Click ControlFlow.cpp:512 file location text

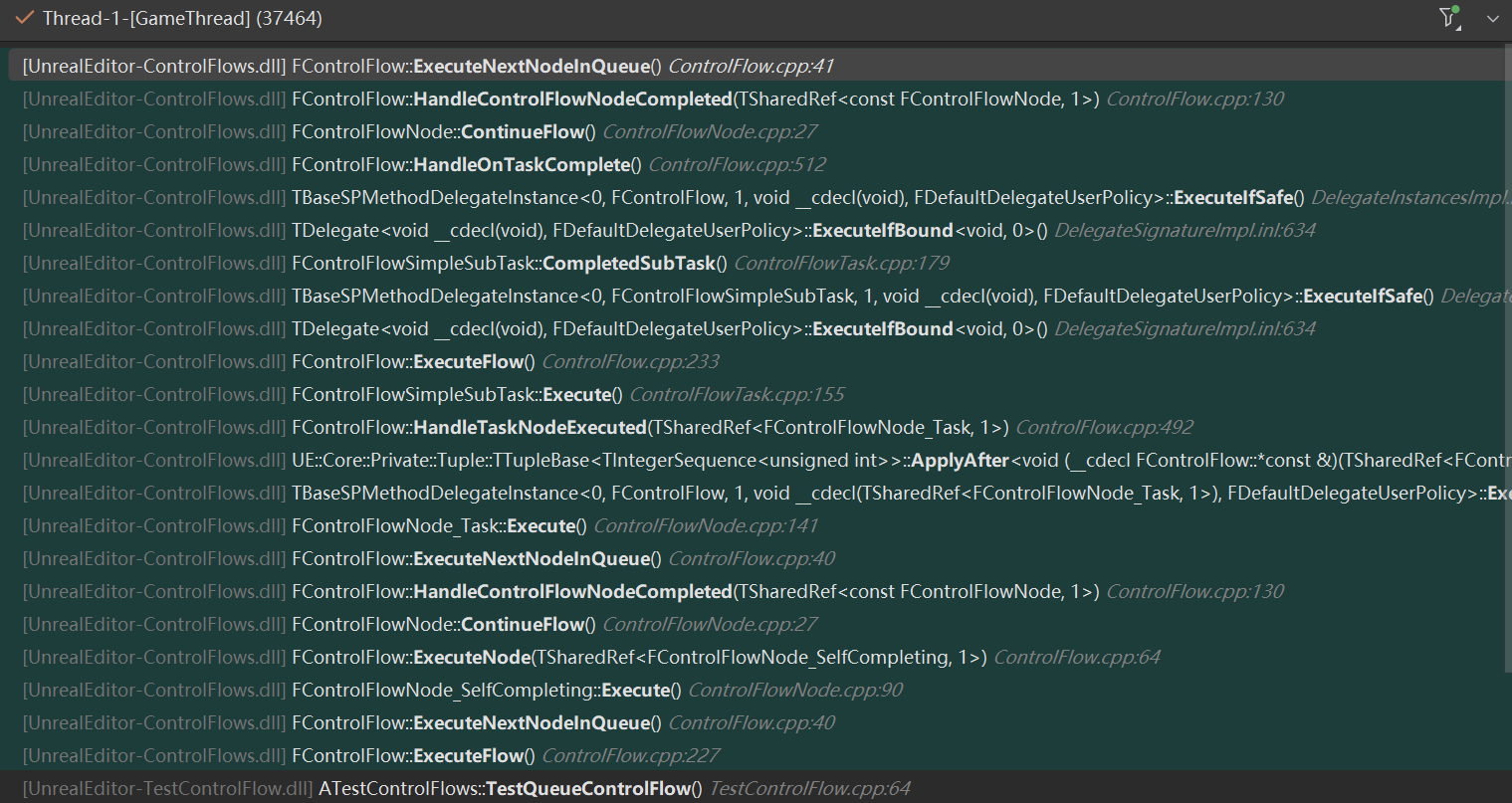point(737,165)
